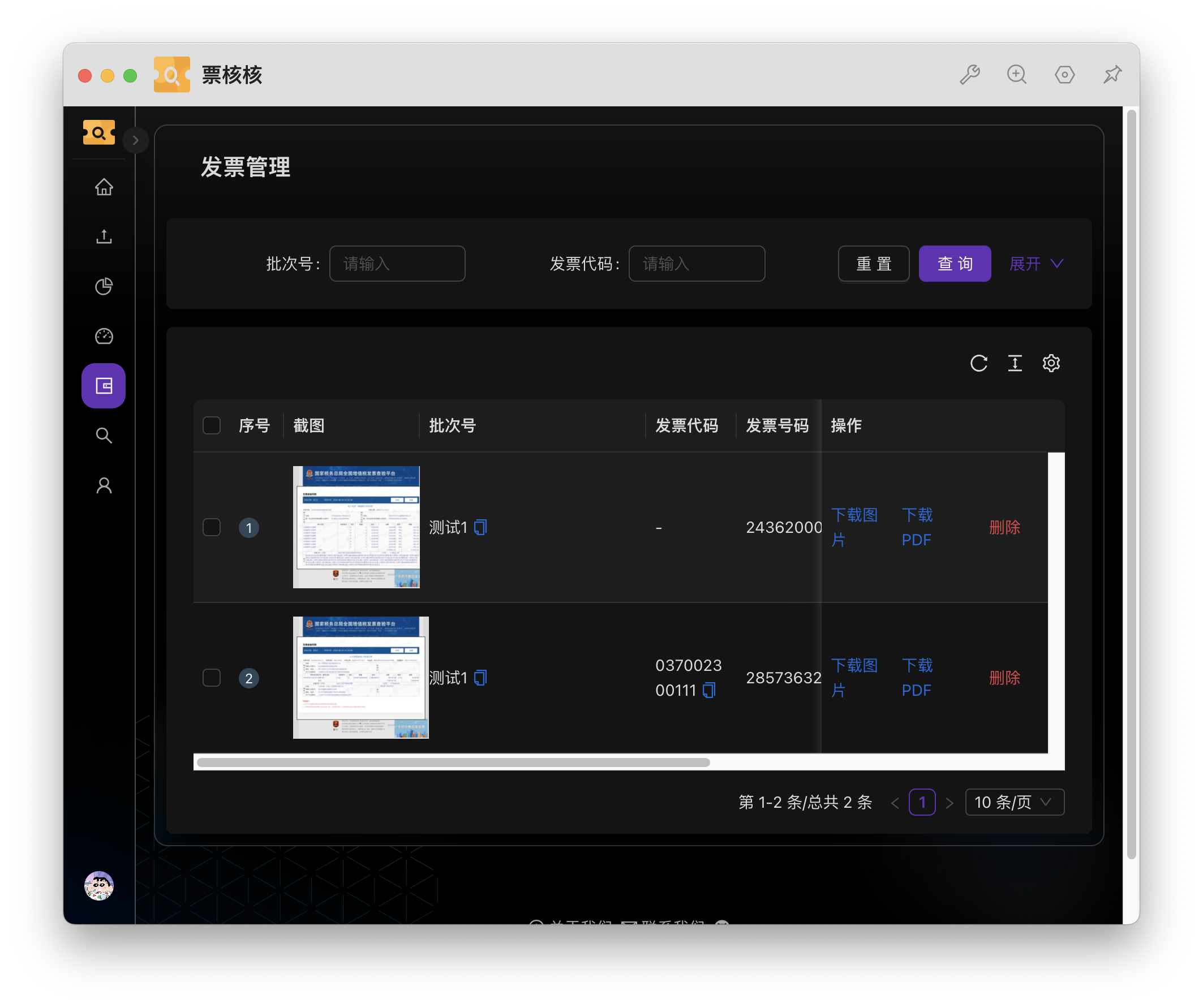1203x1008 pixels.
Task: Click the 查询 search button
Action: point(955,264)
